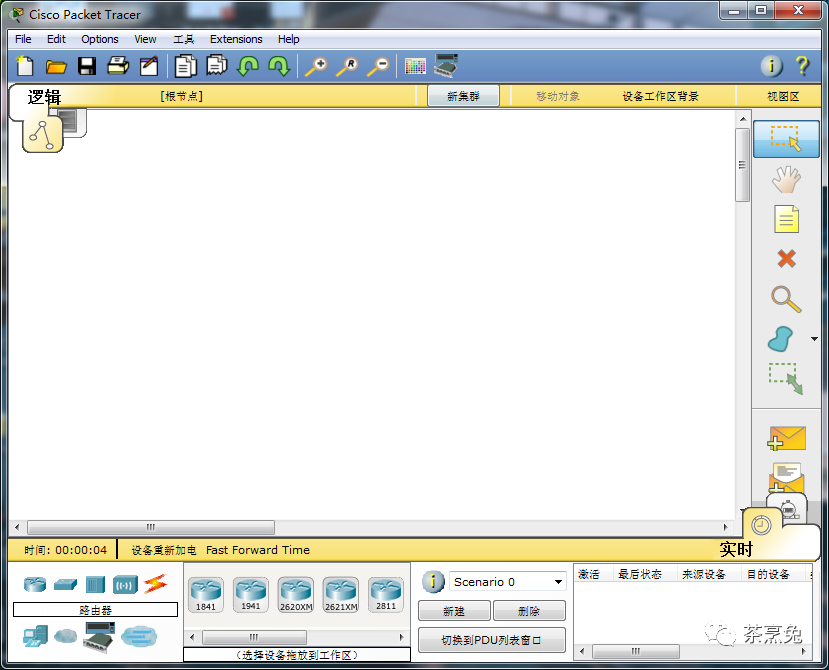Open the Options menu
The height and width of the screenshot is (670, 829).
99,39
